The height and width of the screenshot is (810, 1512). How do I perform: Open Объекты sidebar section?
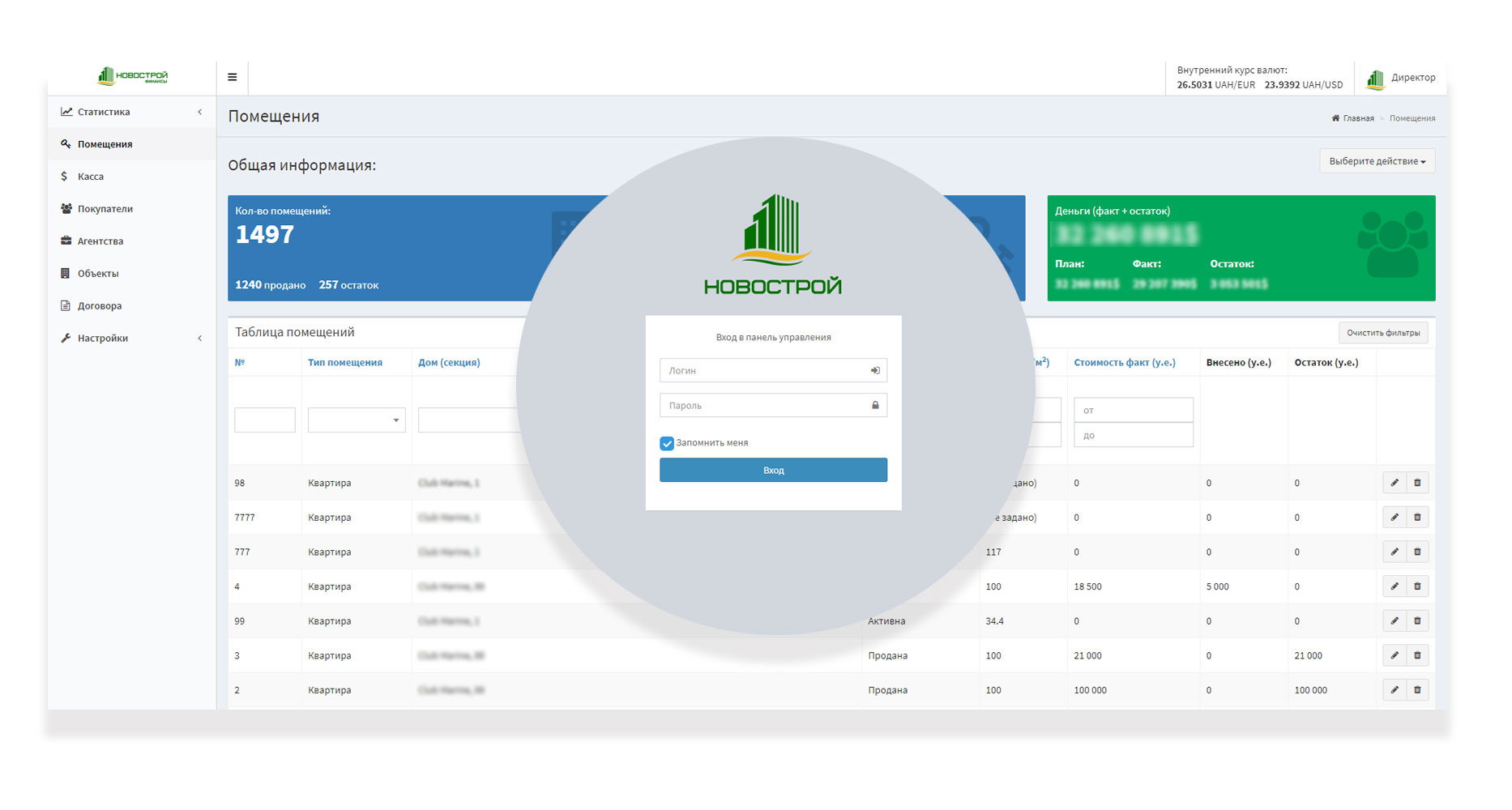pyautogui.click(x=131, y=274)
